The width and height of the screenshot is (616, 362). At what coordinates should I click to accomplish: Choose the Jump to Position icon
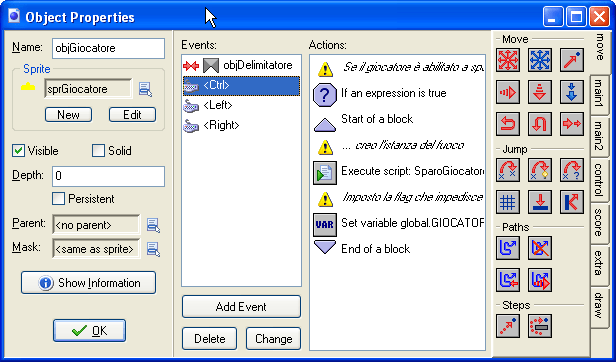[x=508, y=170]
